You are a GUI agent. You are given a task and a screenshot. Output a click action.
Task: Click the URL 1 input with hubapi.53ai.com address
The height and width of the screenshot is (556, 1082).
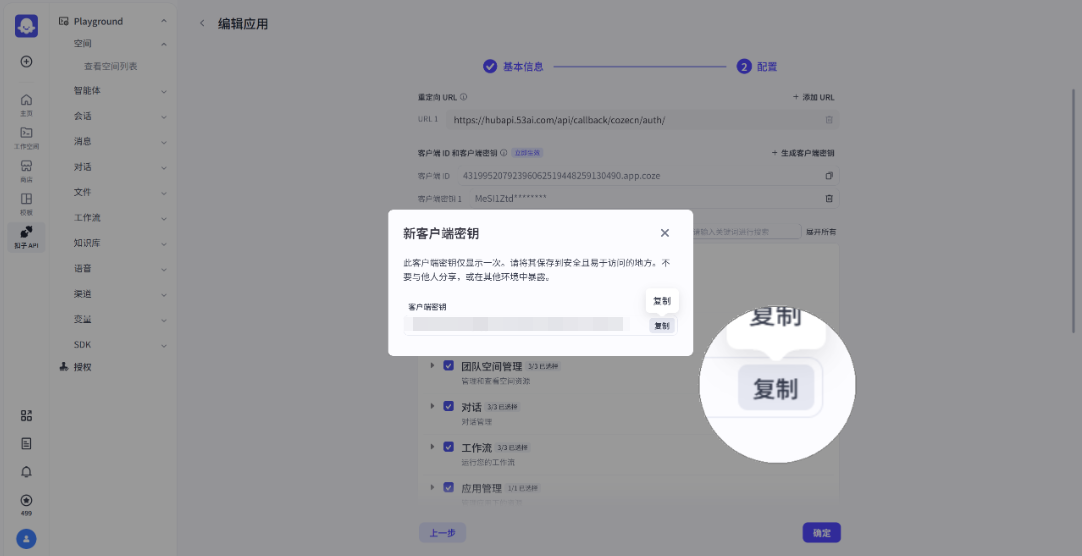click(x=642, y=119)
